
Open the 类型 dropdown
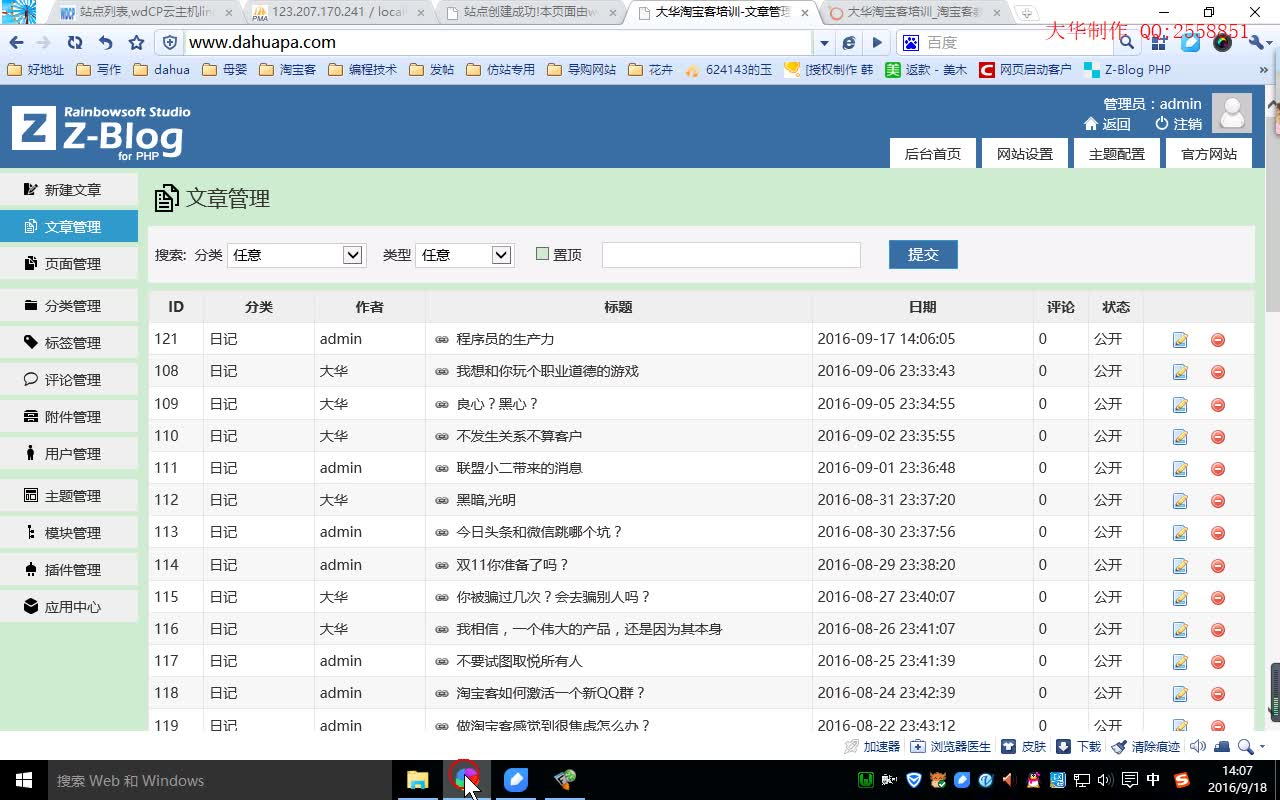pos(464,255)
